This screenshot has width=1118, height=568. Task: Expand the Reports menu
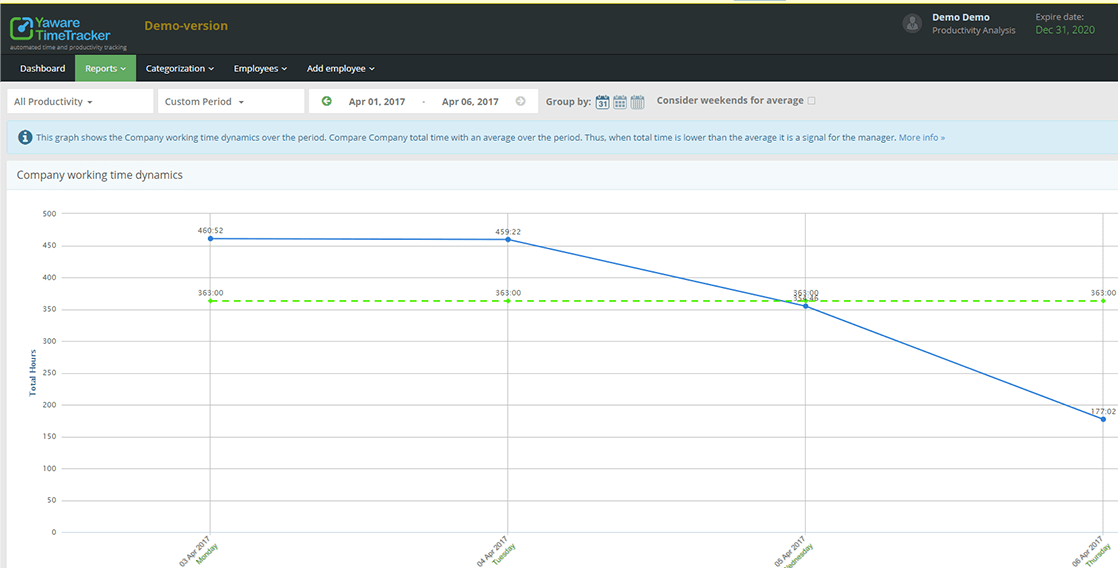(106, 68)
